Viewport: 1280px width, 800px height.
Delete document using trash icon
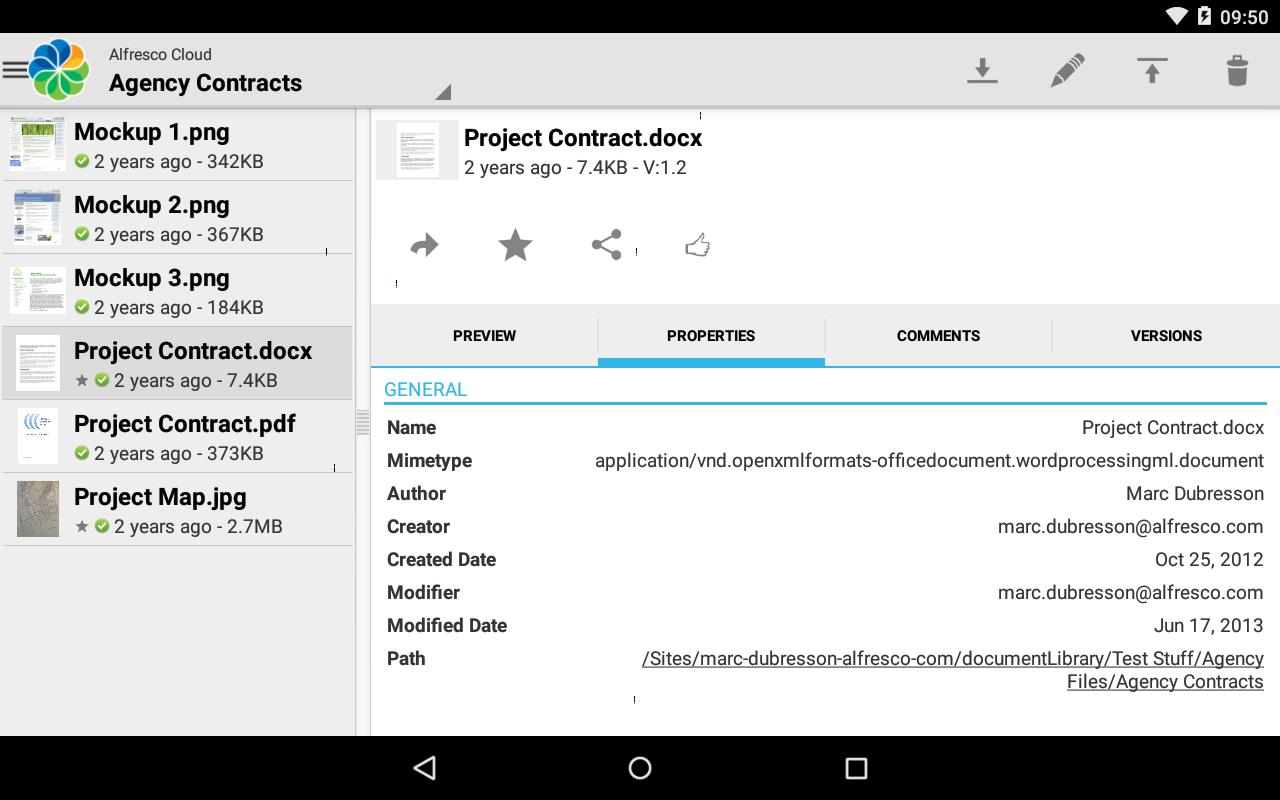(x=1237, y=70)
